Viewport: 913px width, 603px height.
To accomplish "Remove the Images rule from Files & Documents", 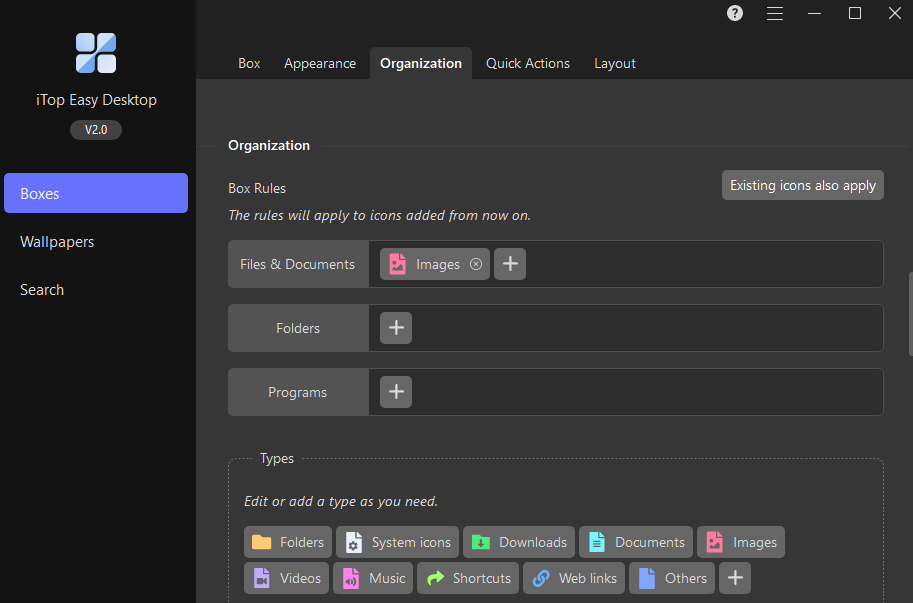I will tap(476, 264).
